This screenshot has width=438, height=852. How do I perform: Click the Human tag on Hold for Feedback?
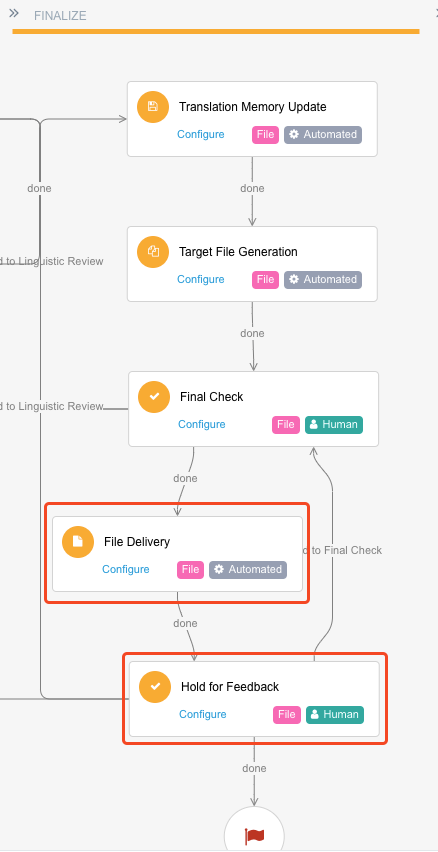click(335, 715)
